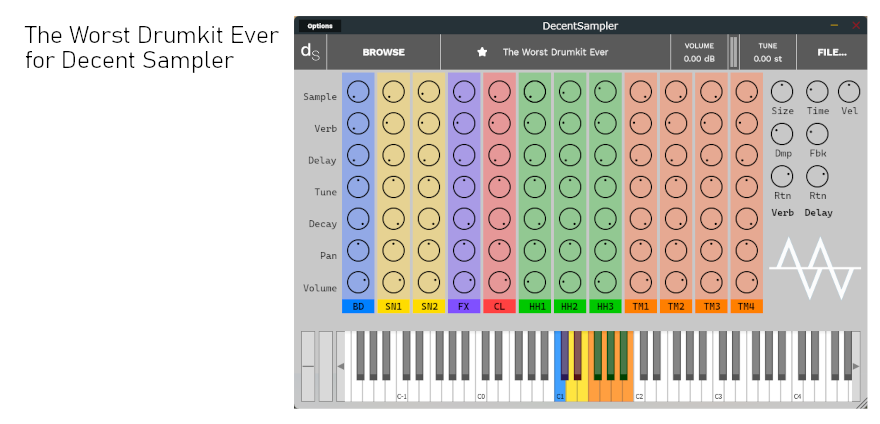Click the BROWSE button

(x=383, y=52)
